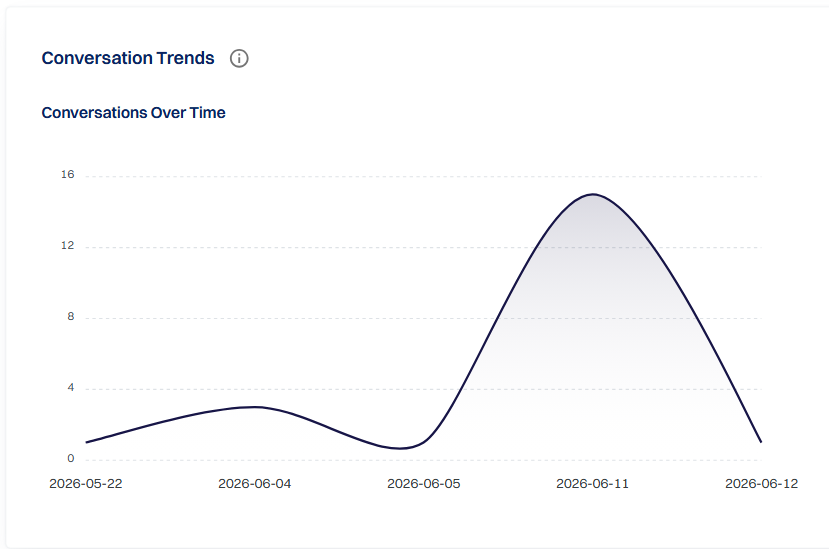Click the y-axis value 0
Viewport: 829px width, 549px height.
(x=71, y=459)
